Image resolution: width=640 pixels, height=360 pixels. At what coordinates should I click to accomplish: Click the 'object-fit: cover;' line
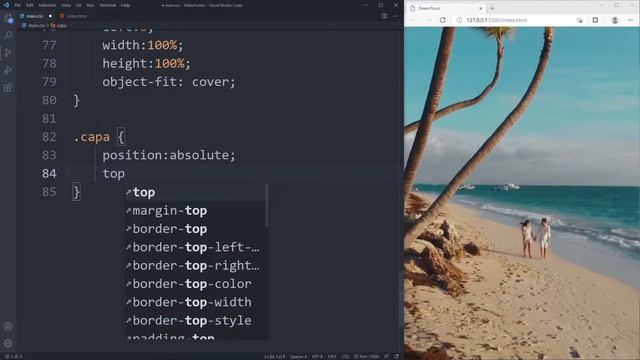(169, 82)
